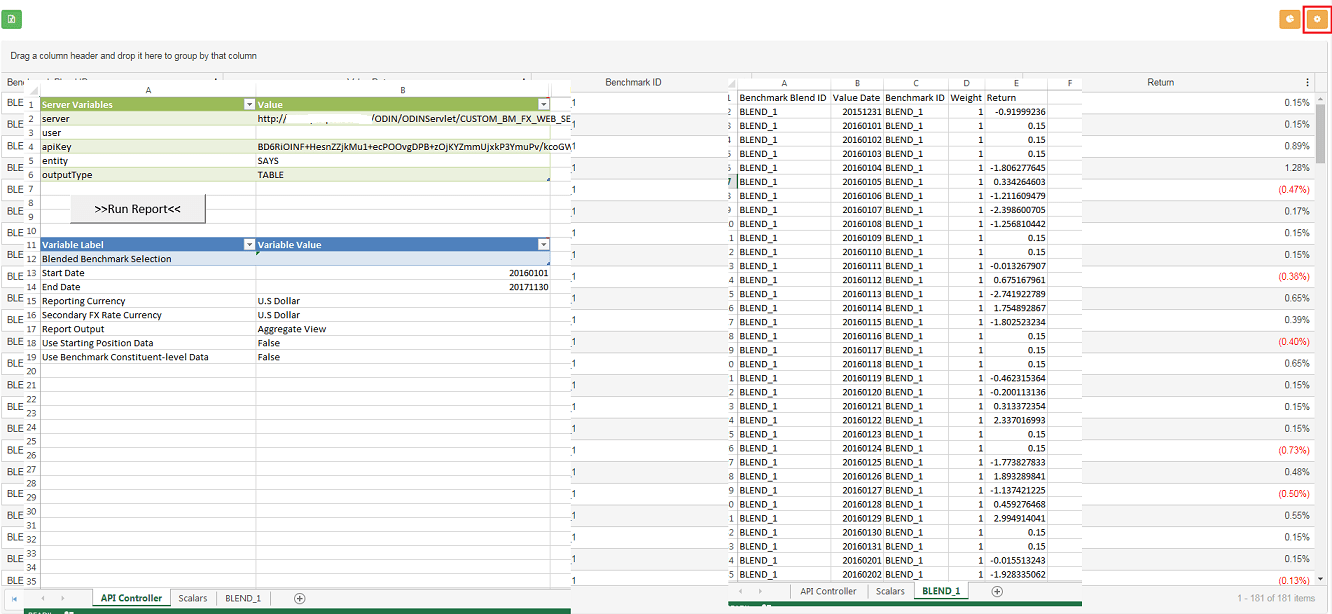Viewport: 1332px width, 614px height.
Task: Open the Variable Value filter dropdown
Action: [543, 244]
